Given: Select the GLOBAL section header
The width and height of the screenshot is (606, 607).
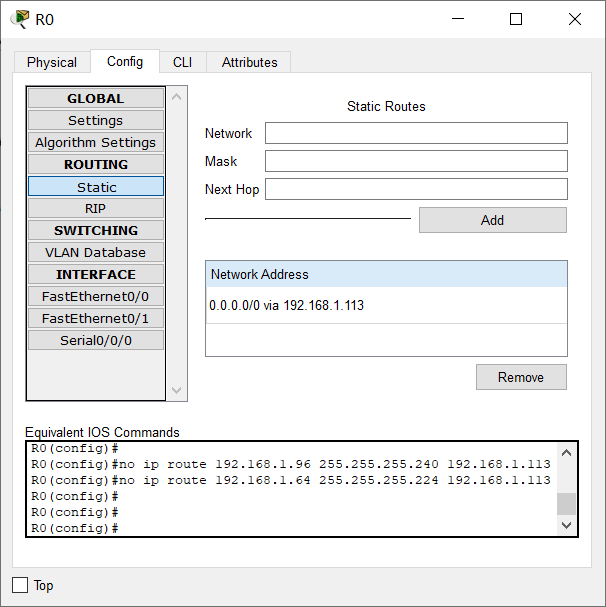Looking at the screenshot, I should 96,98.
